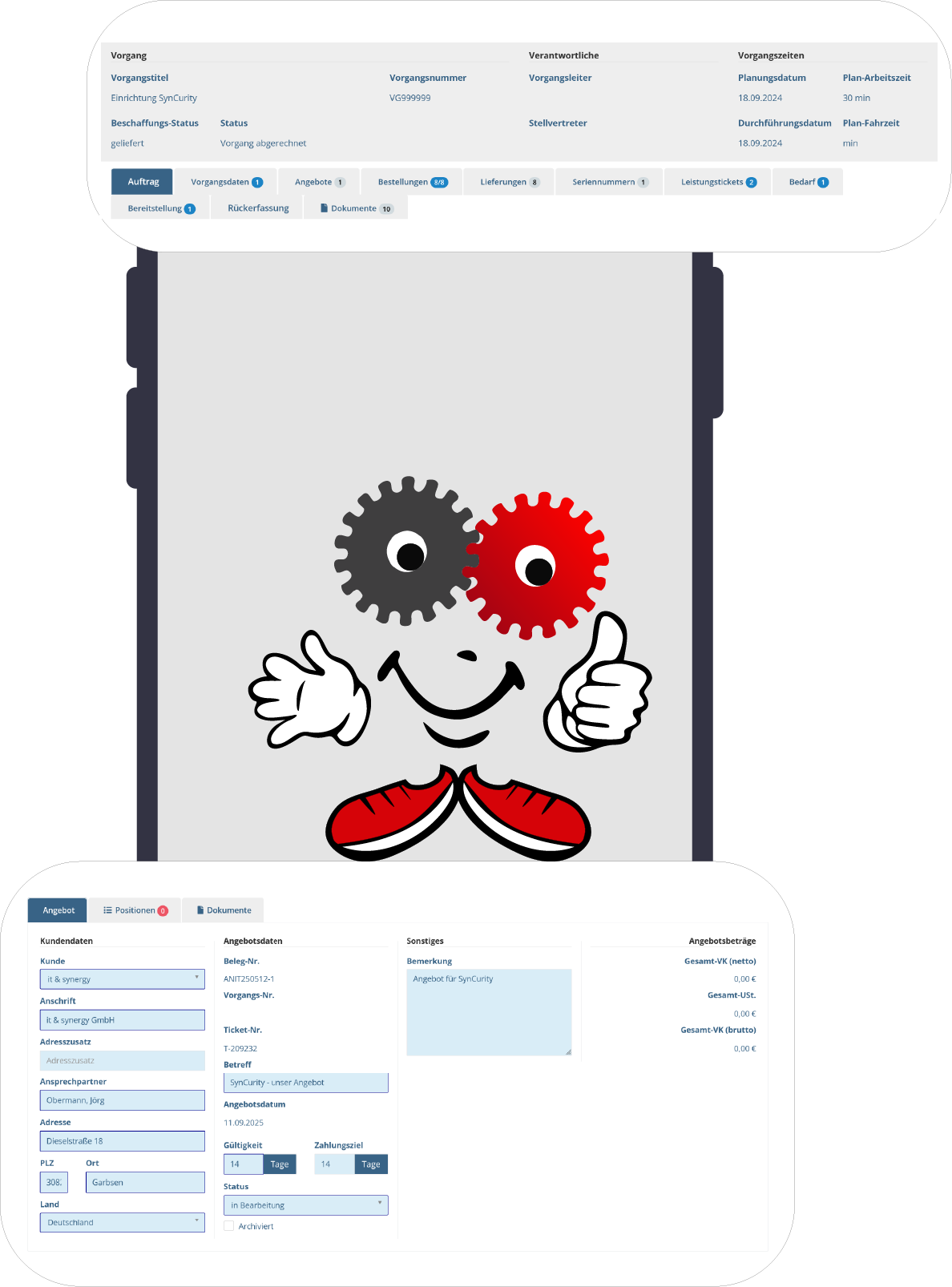Click the Tage button next to Gültigkeit

coord(280,1164)
